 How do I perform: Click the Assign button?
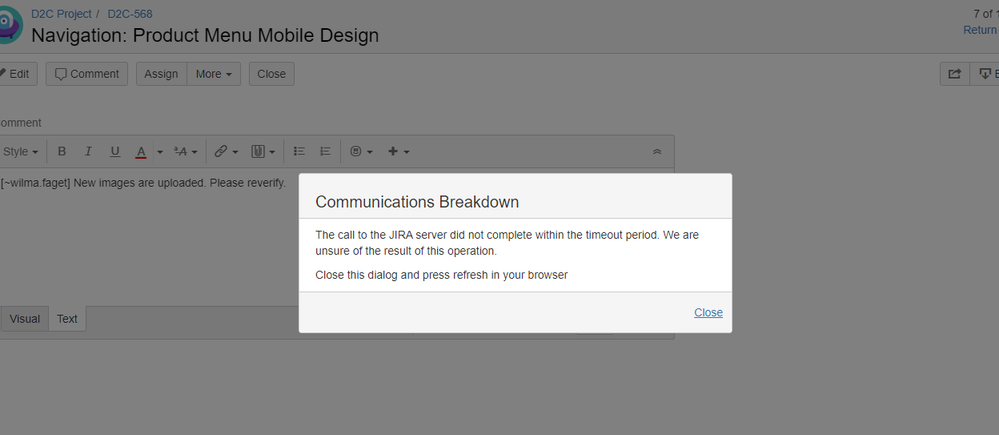161,74
